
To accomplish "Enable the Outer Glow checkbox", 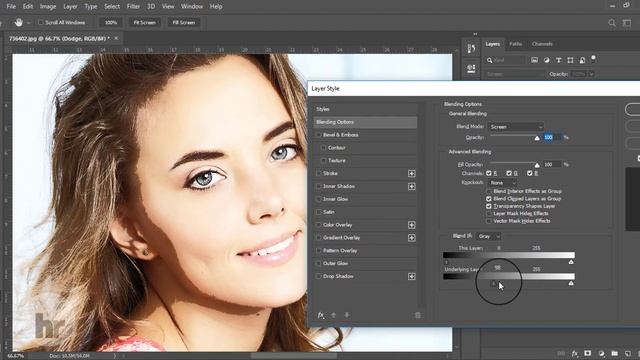I will coord(318,263).
